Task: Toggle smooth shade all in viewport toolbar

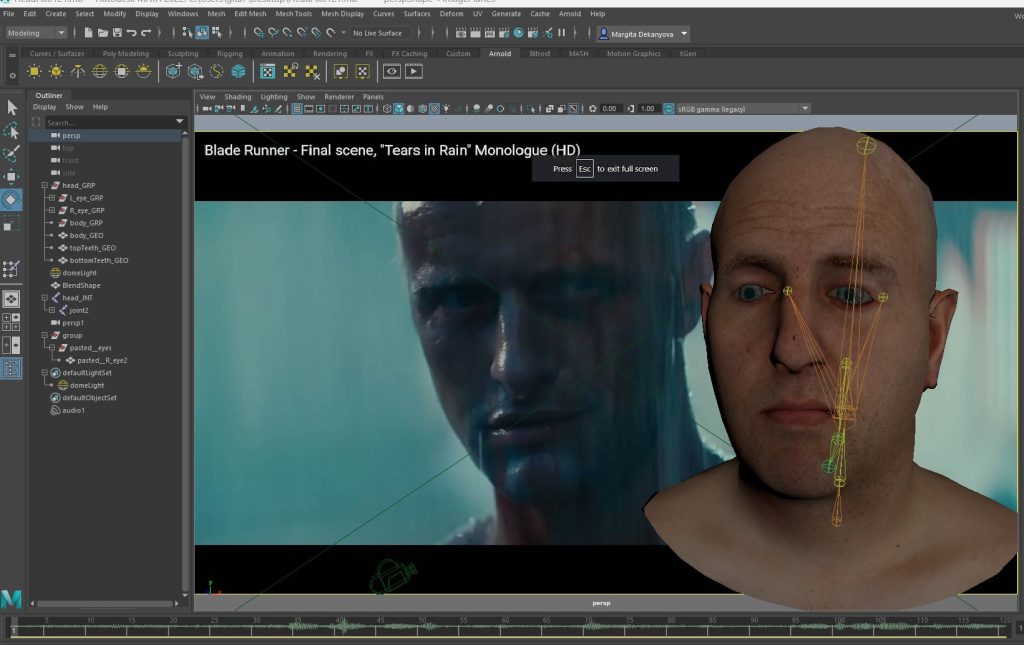Action: click(398, 109)
